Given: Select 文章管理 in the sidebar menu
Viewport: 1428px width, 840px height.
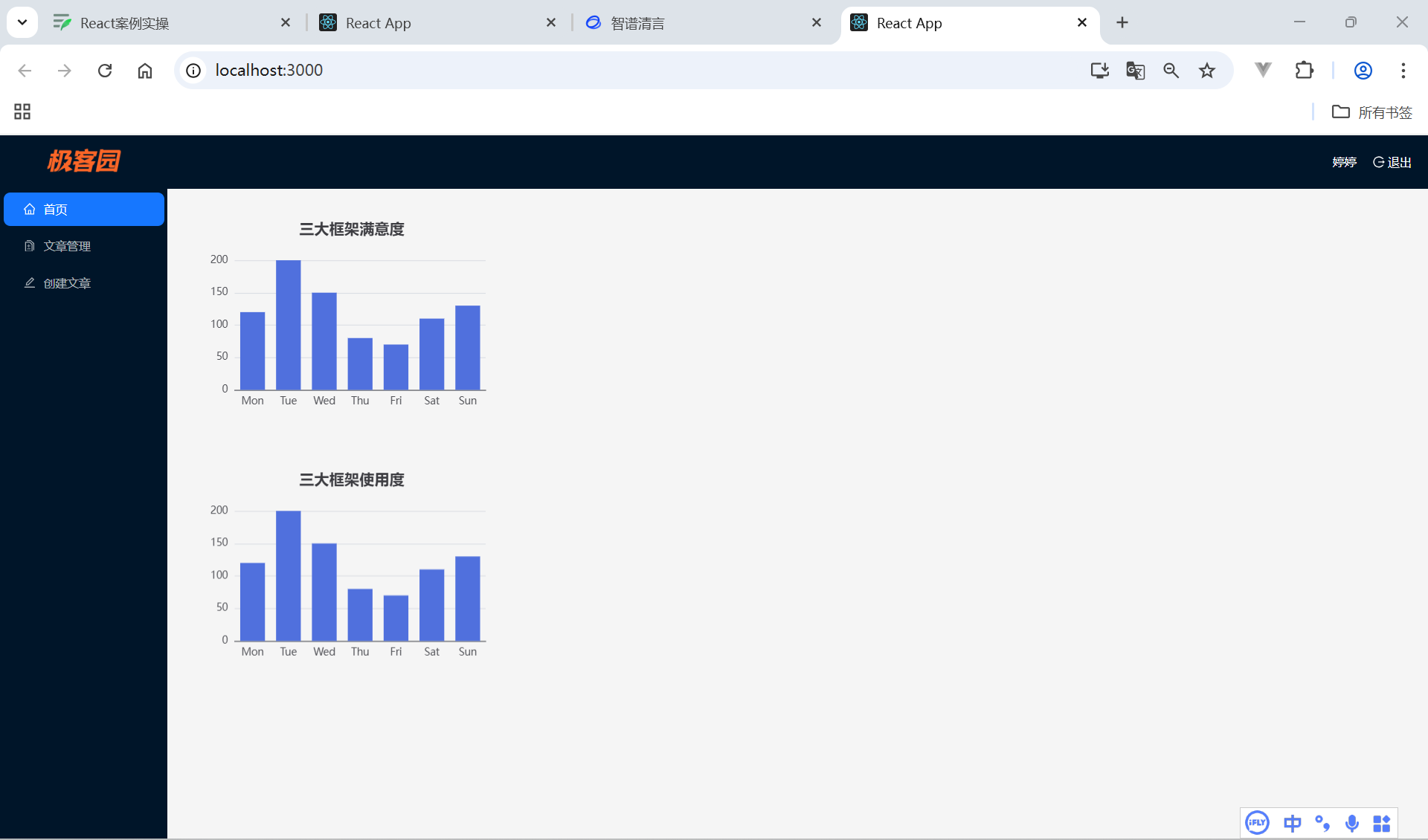Looking at the screenshot, I should 67,246.
